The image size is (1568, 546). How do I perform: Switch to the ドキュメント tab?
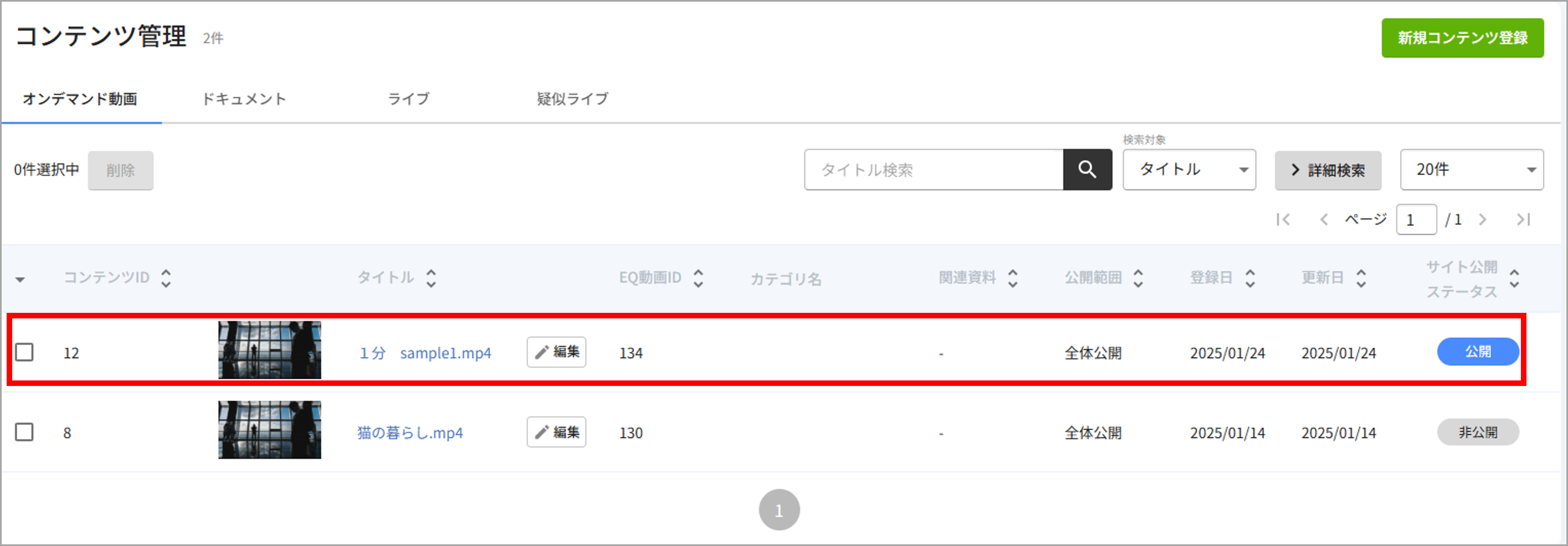(x=243, y=99)
